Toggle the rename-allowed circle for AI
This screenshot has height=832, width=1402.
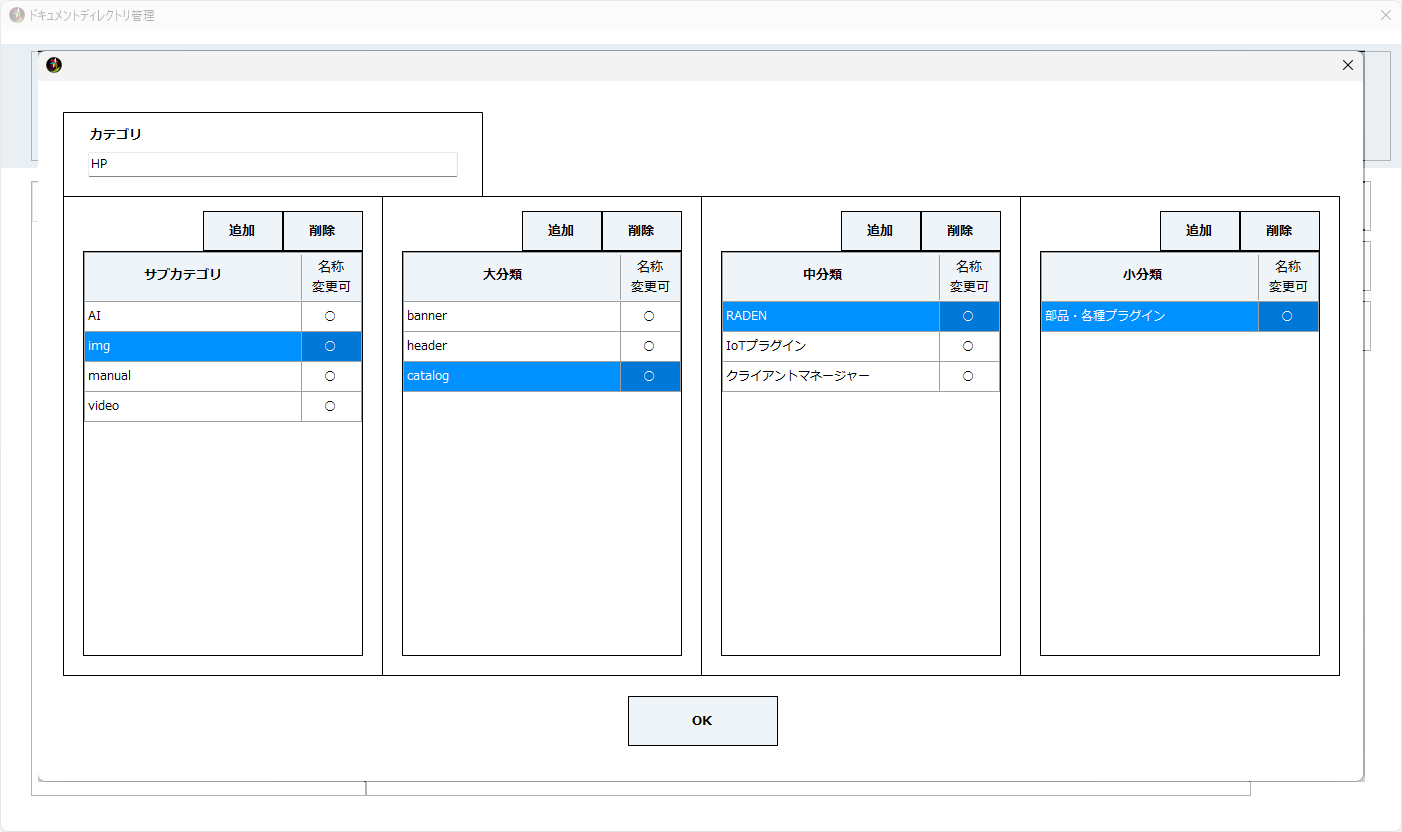coord(330,316)
